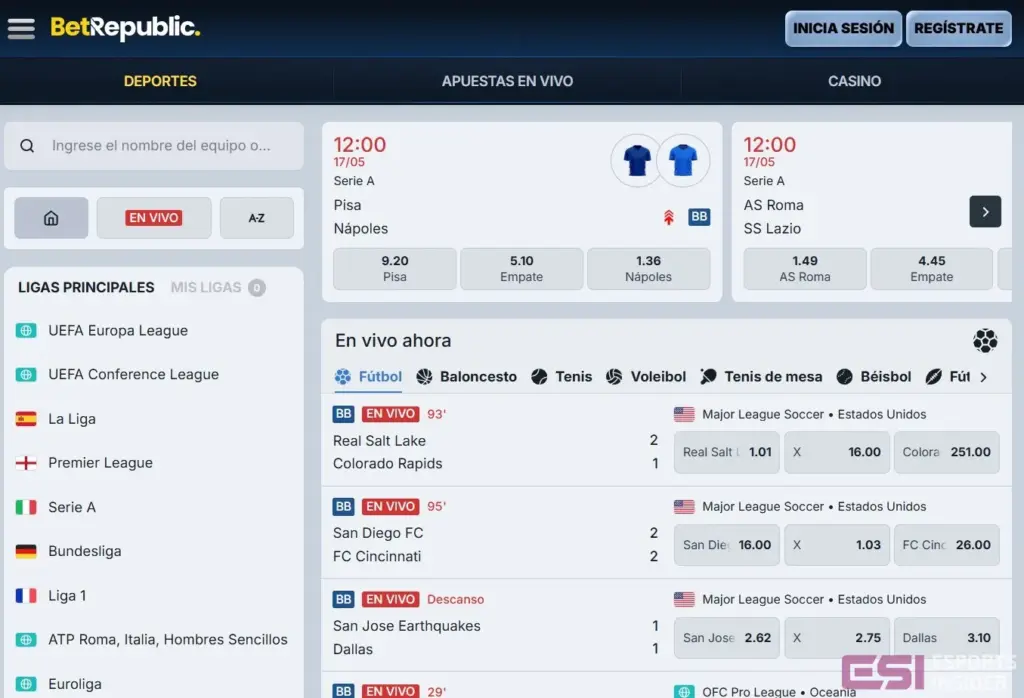This screenshot has width=1024, height=698.
Task: Bet on AS Roma at 1.49
Action: pos(805,268)
